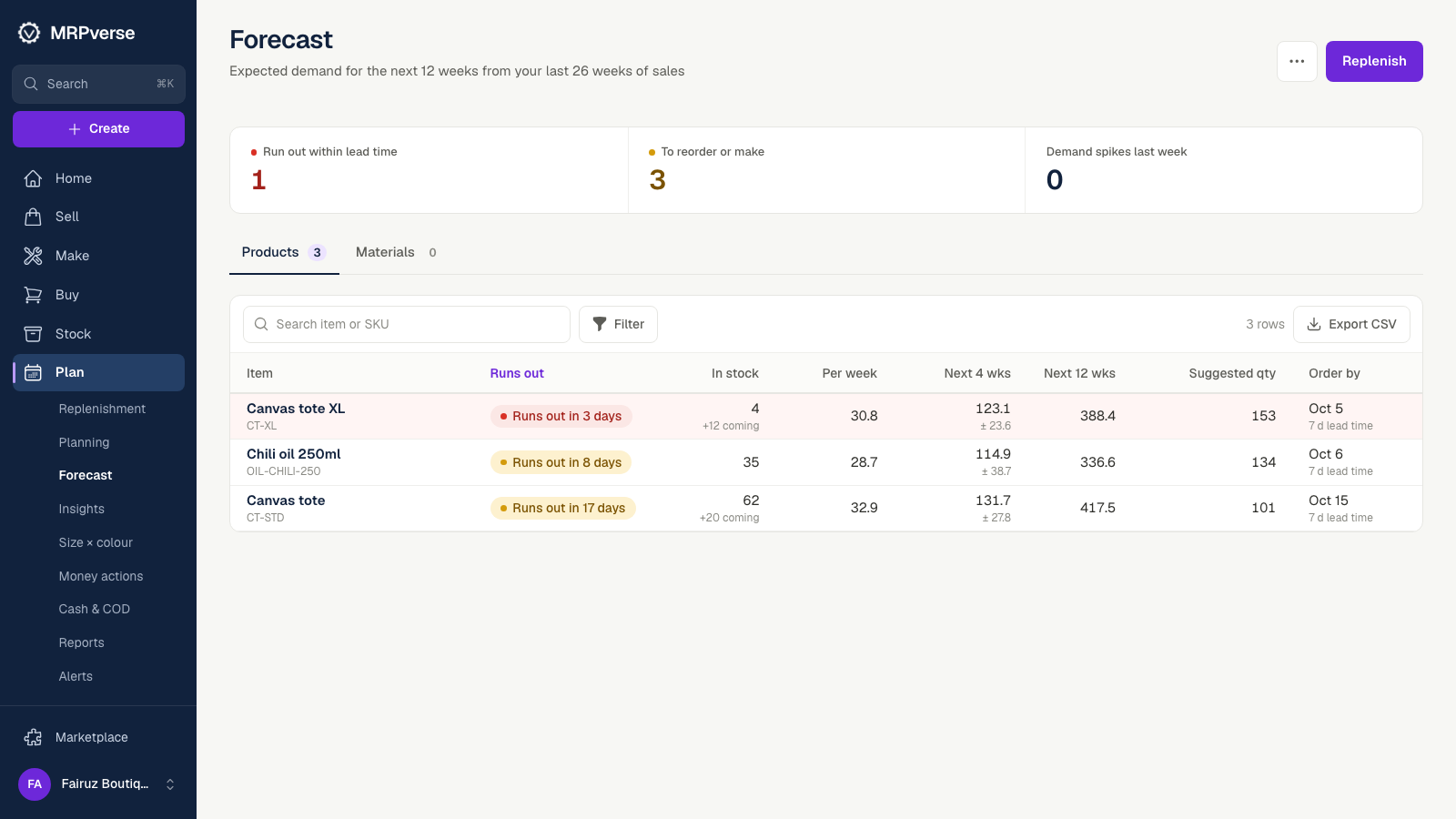Click the Filter funnel icon
The height and width of the screenshot is (819, 1456).
tap(600, 324)
